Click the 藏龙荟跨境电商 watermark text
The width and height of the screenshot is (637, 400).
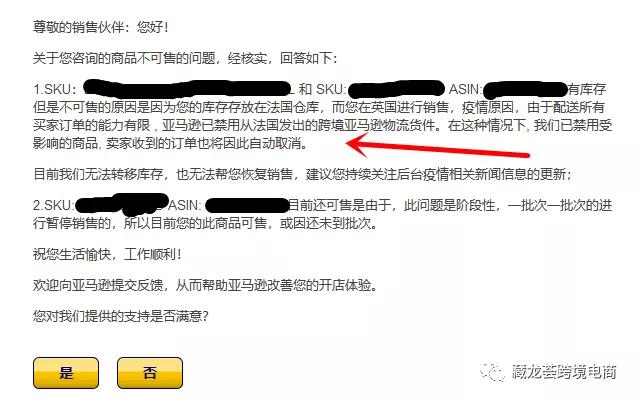(x=564, y=372)
